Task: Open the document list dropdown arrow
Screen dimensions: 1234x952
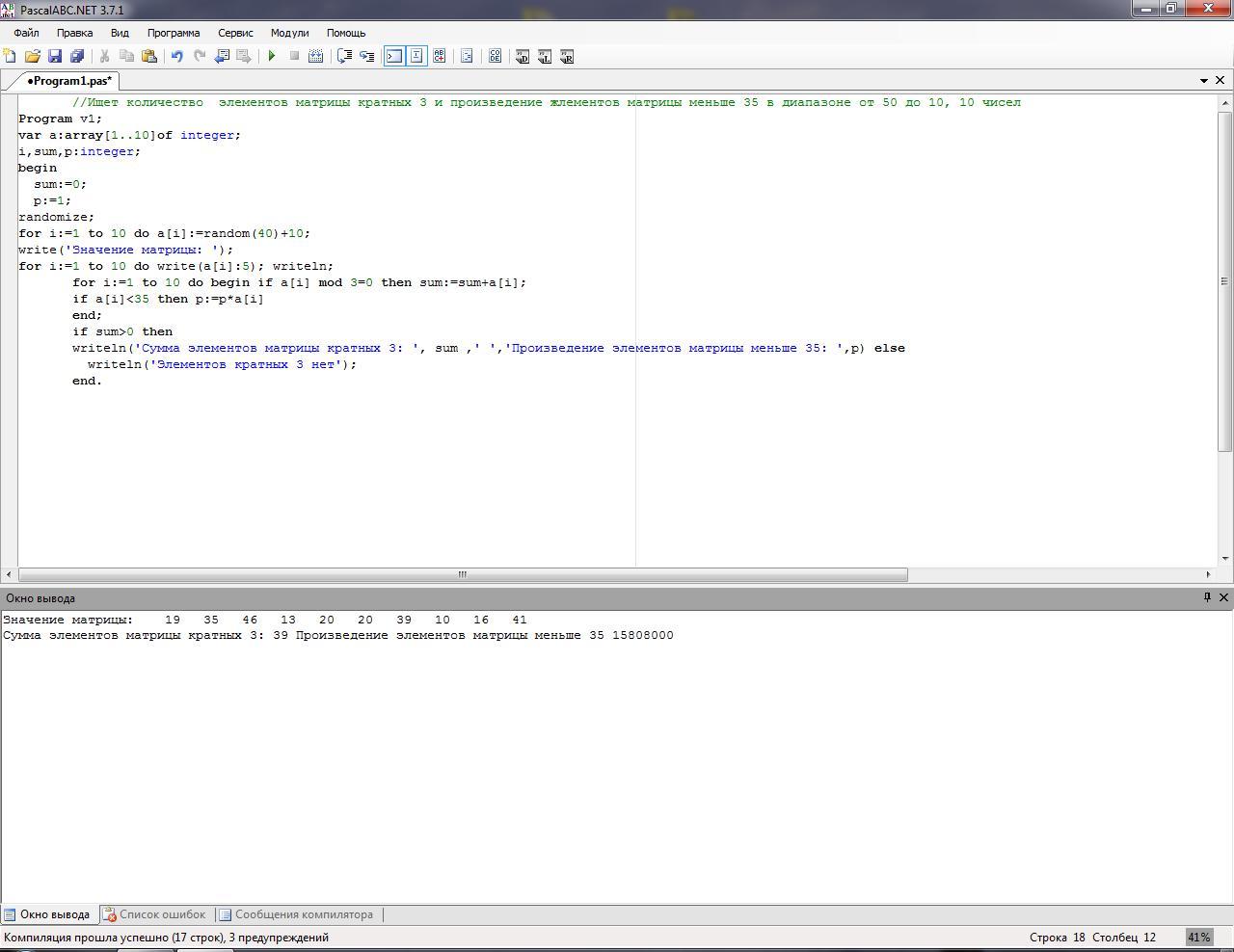Action: (x=1203, y=81)
